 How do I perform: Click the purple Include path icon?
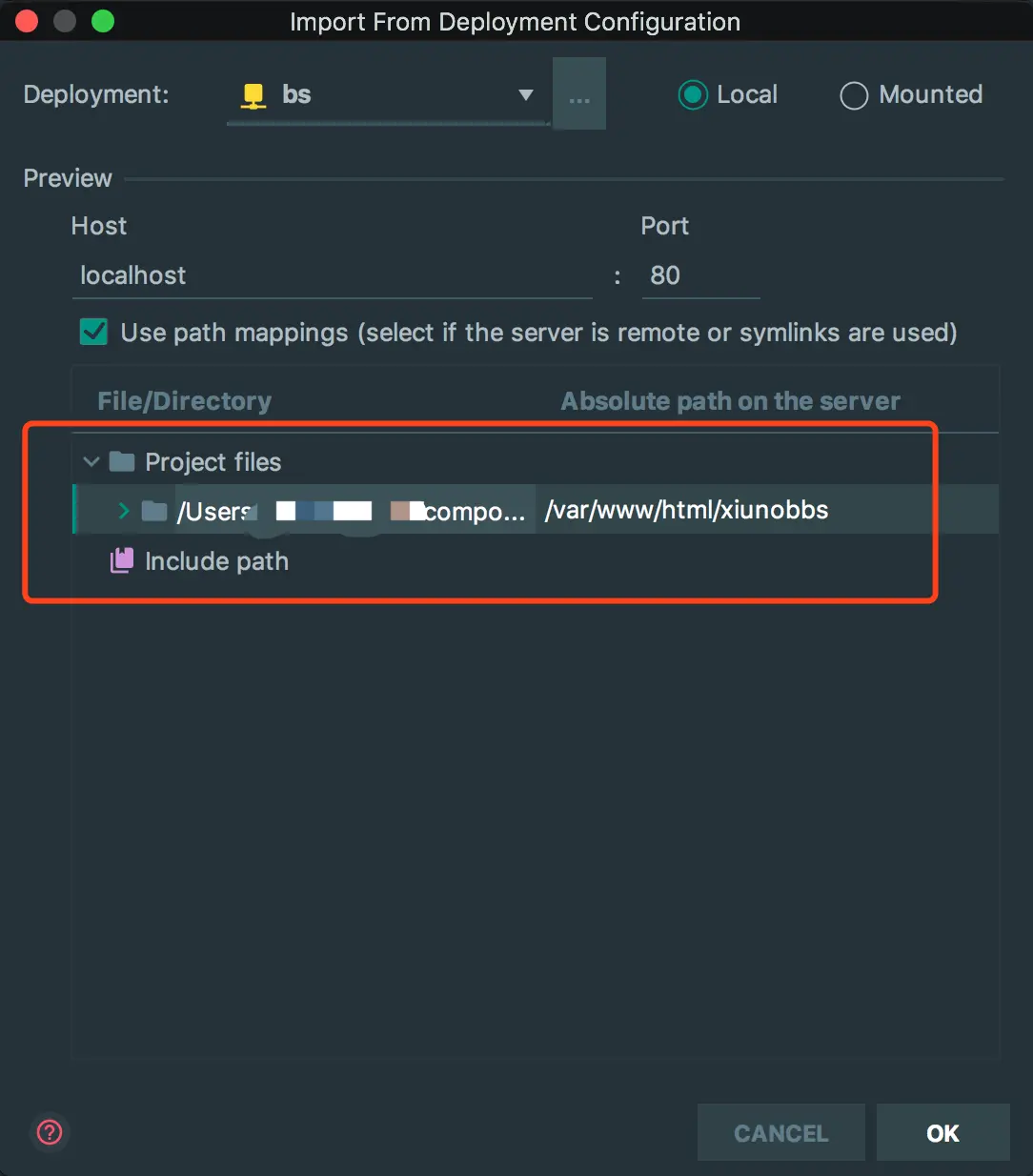click(122, 561)
